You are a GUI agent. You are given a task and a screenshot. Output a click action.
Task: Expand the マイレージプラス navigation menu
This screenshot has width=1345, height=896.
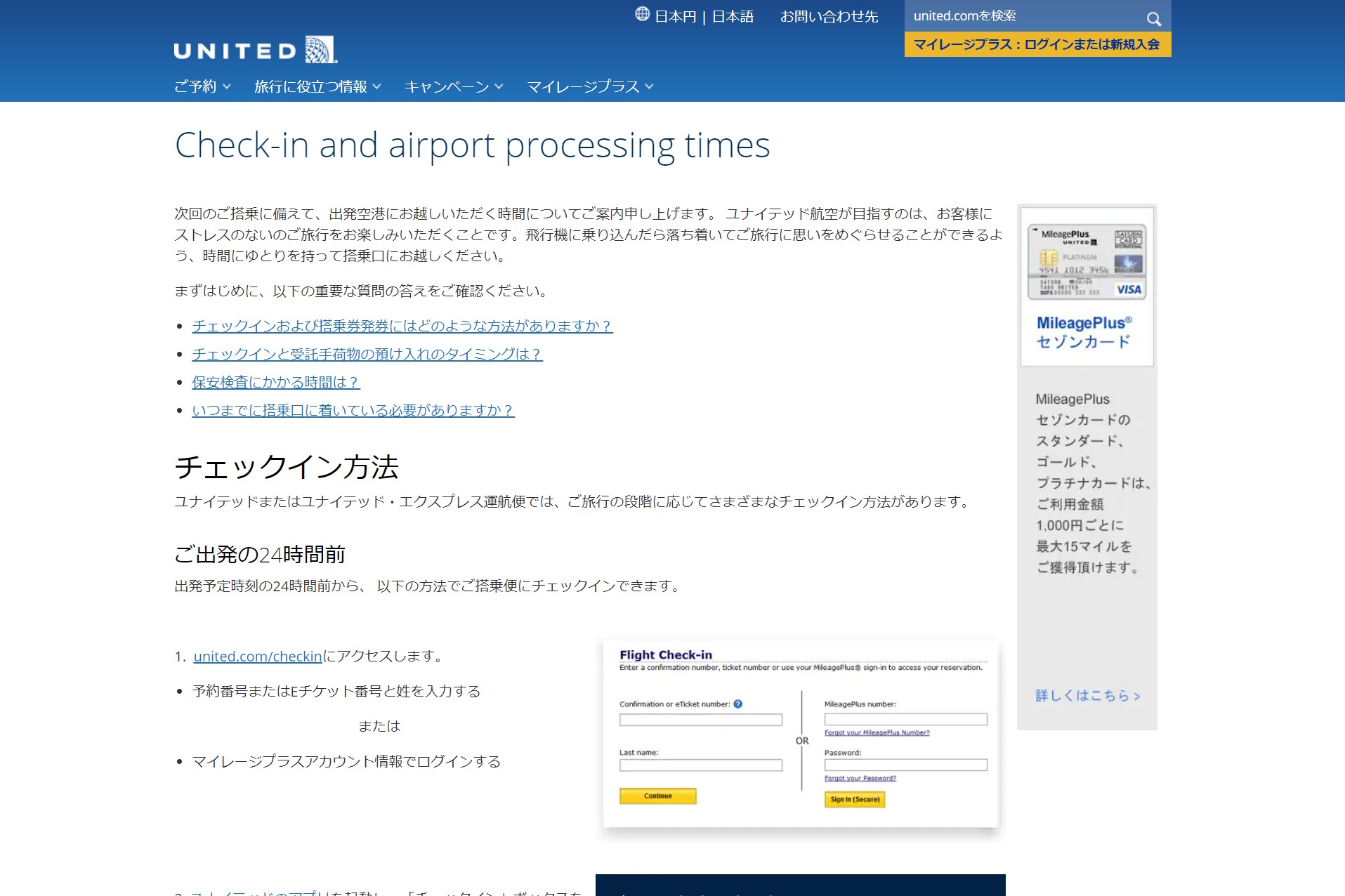(x=590, y=86)
